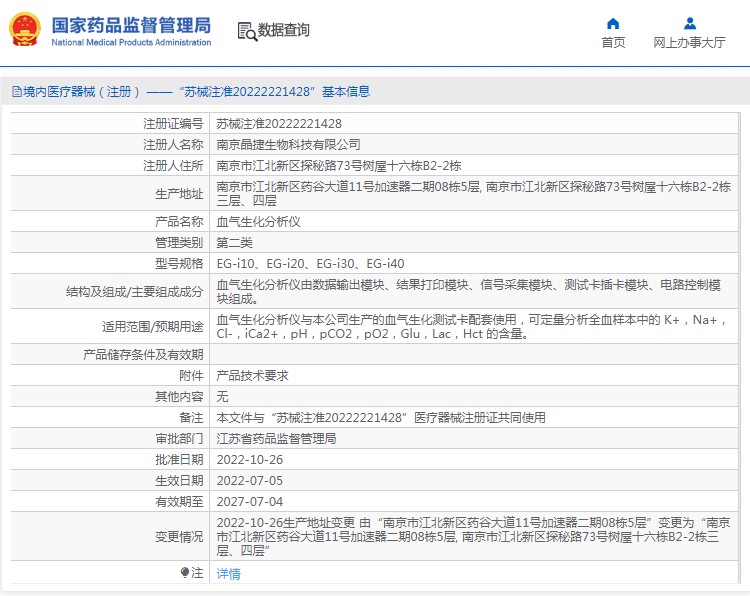This screenshot has height=596, width=750.
Task: Click product name 血气生化分析仪
Action: 259,221
